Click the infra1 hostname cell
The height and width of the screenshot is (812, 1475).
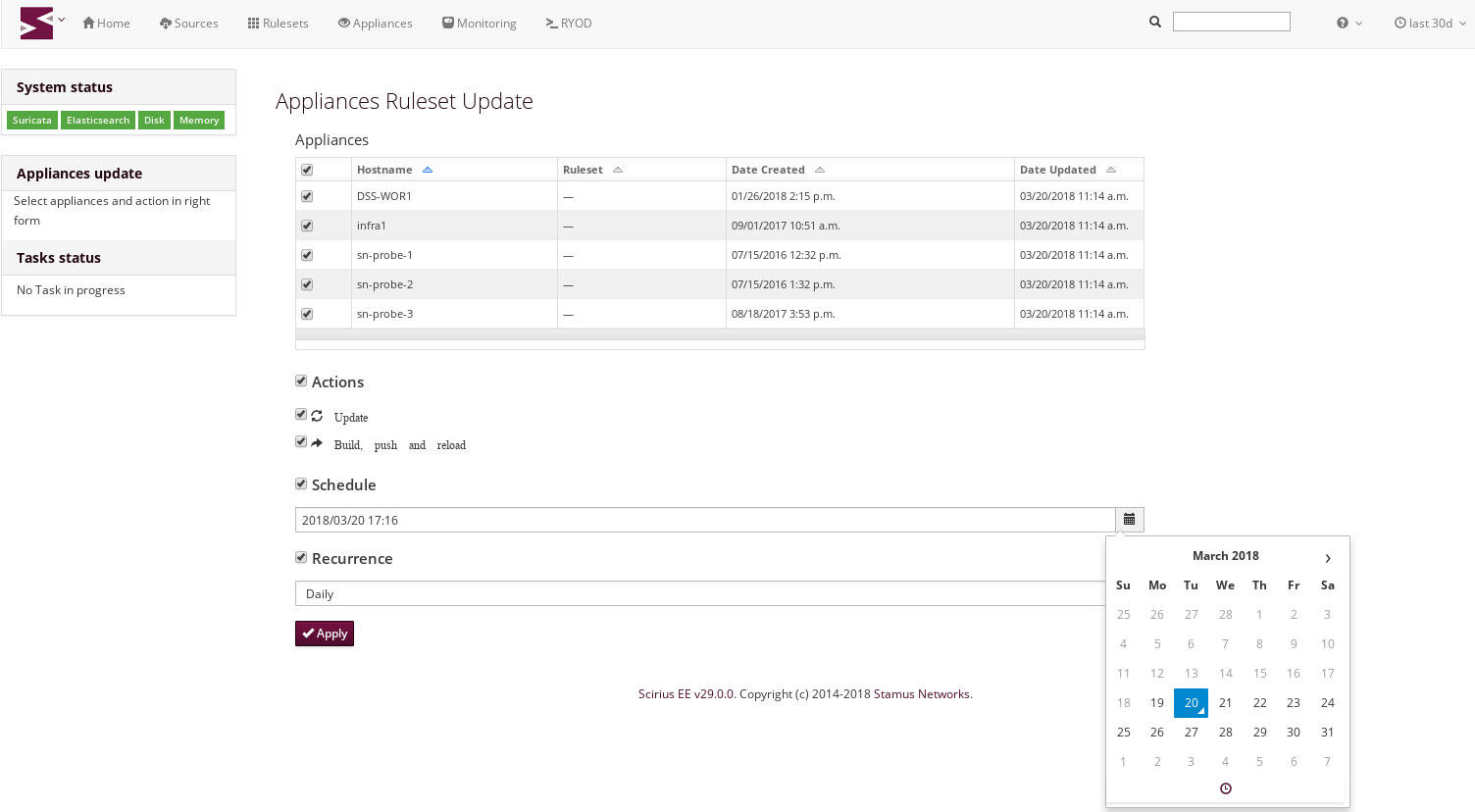coord(454,226)
